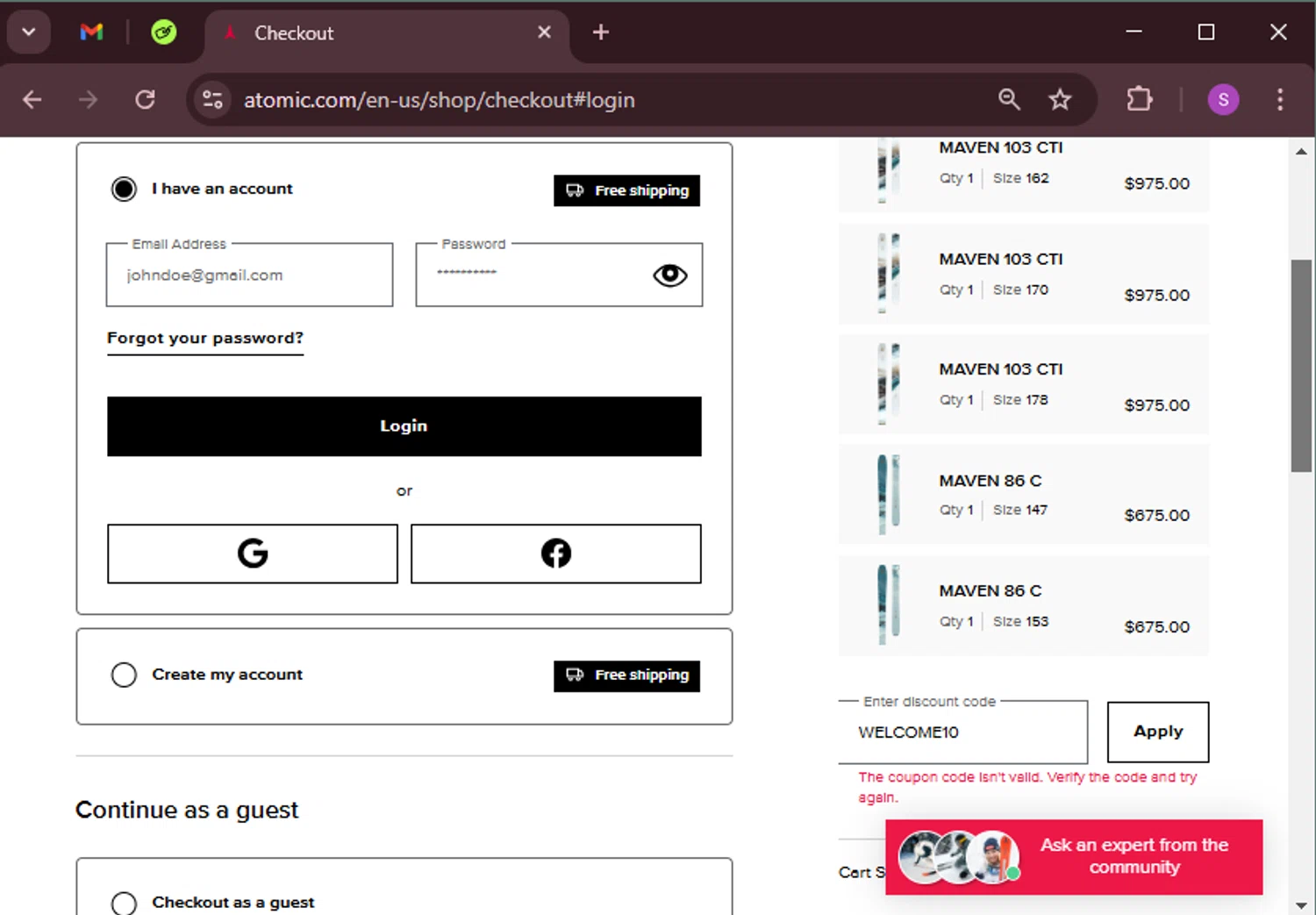Click Maven 86 C size 147 thumbnail
This screenshot has width=1316, height=915.
(889, 495)
